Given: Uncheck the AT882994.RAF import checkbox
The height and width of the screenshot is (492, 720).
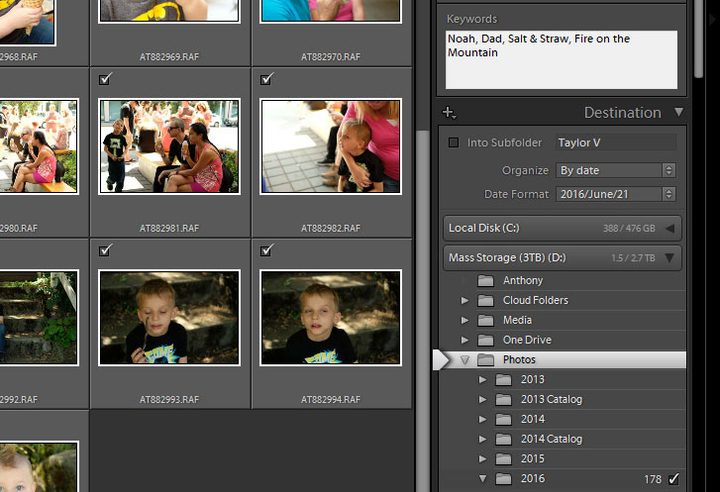Looking at the screenshot, I should [x=266, y=250].
